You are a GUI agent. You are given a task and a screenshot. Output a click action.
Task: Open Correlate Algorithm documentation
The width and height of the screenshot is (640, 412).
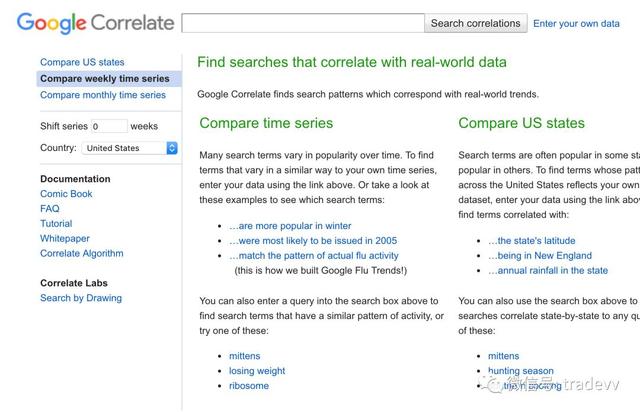pos(82,253)
